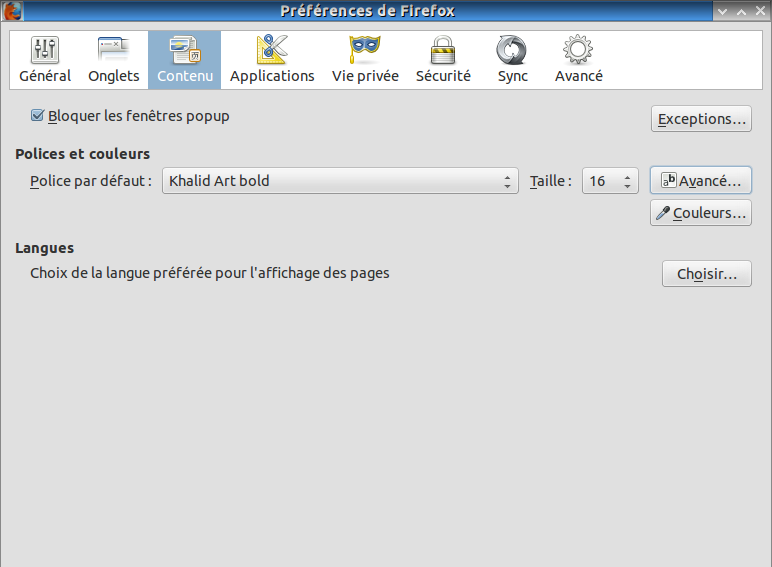Maximize the Preferences window
Image resolution: width=772 pixels, height=567 pixels.
(x=741, y=11)
